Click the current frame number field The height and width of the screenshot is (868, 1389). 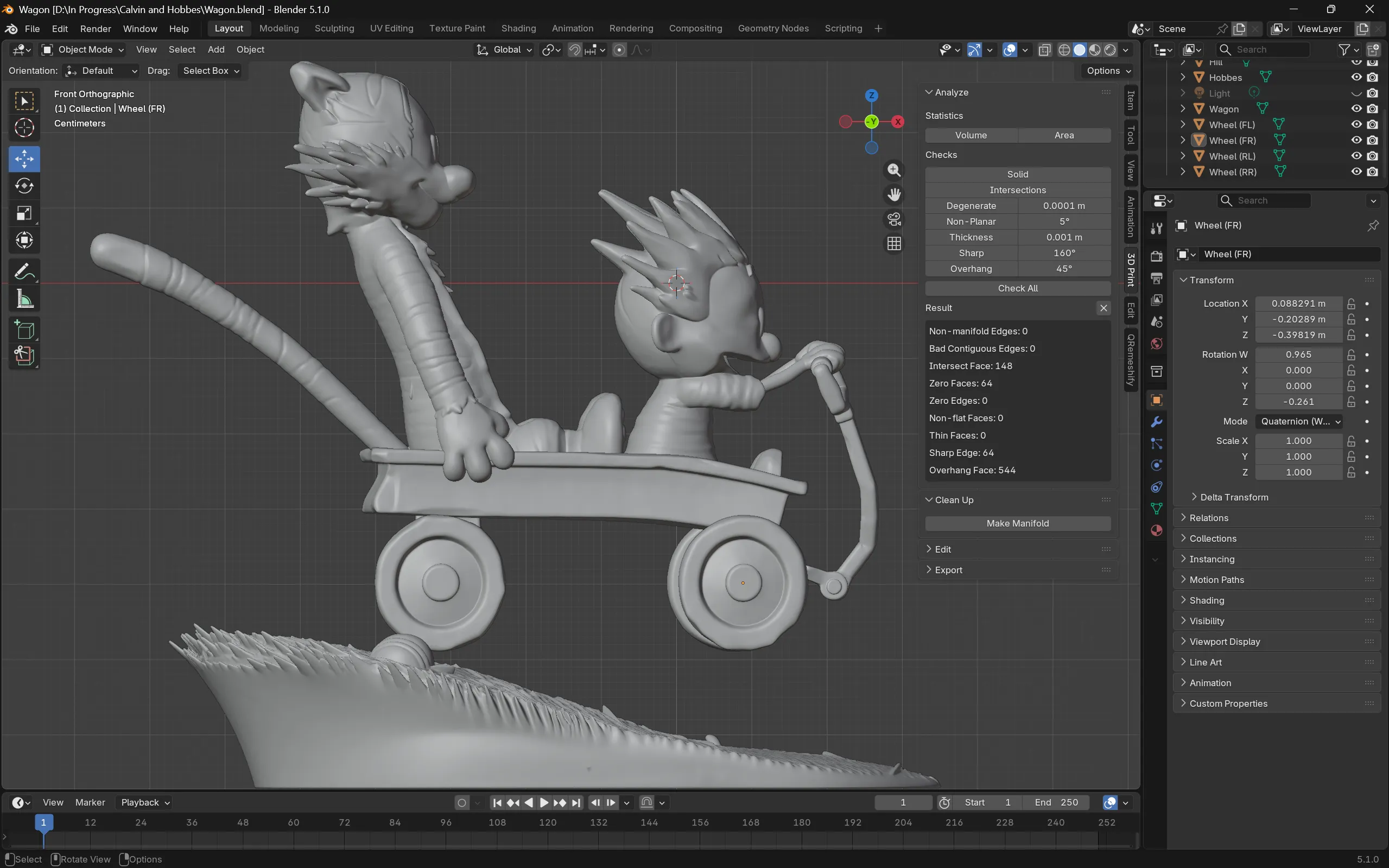click(x=903, y=802)
